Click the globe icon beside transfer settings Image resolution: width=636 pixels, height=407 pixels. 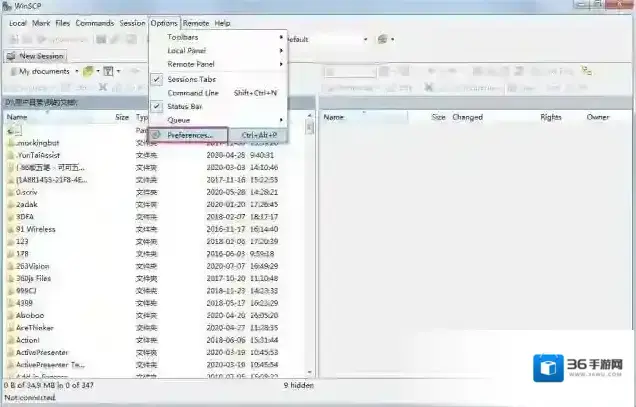coord(382,40)
